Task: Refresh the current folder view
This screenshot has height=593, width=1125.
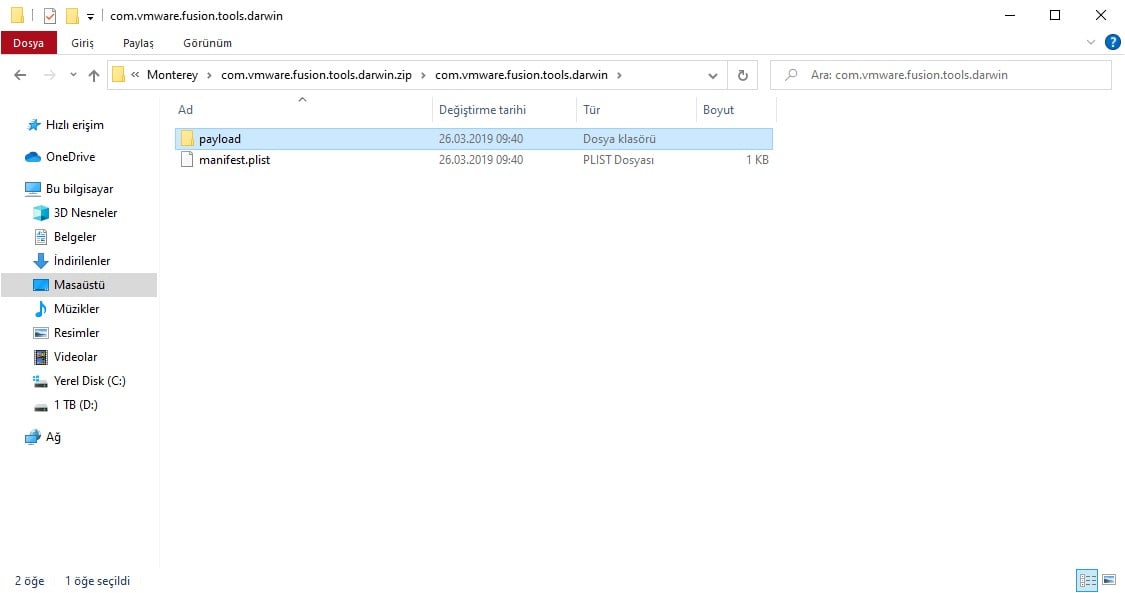Action: coord(743,75)
